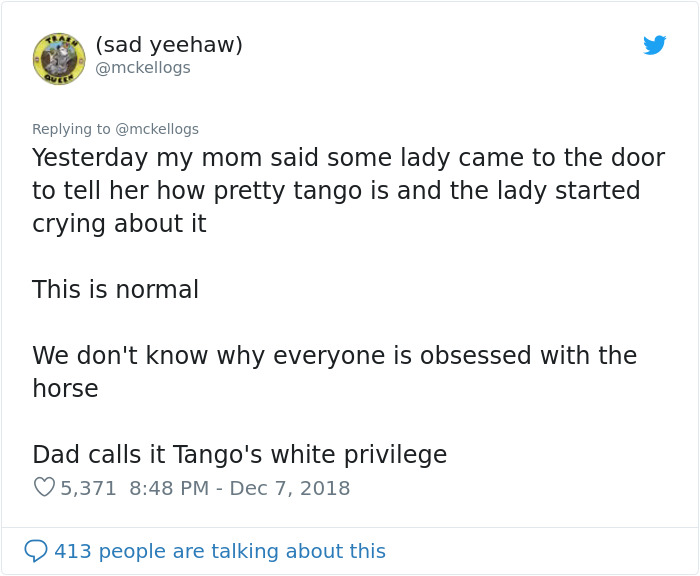Click the word 'horse' in the tweet
700x576 pixels.
[65, 388]
